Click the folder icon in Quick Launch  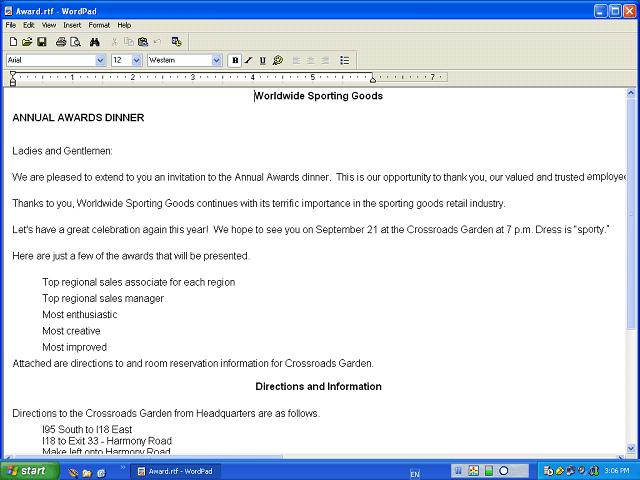87,473
